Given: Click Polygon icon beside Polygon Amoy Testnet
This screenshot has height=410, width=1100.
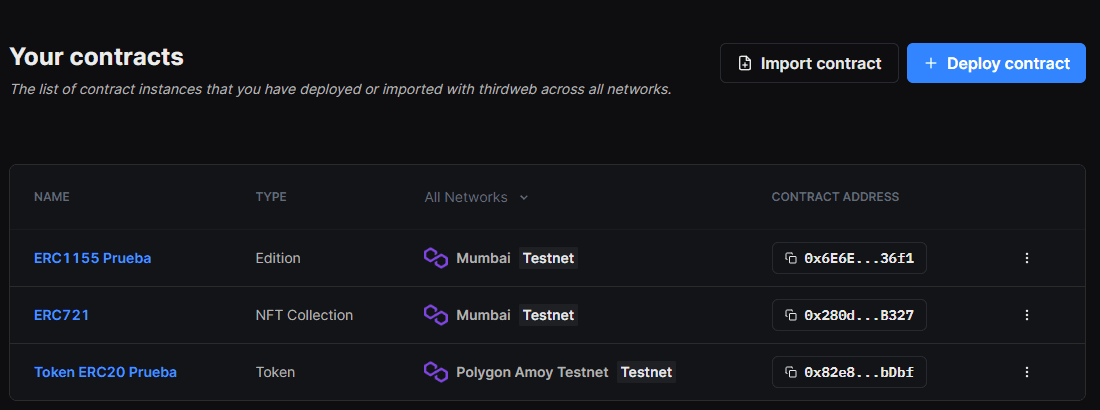Looking at the screenshot, I should pos(436,372).
